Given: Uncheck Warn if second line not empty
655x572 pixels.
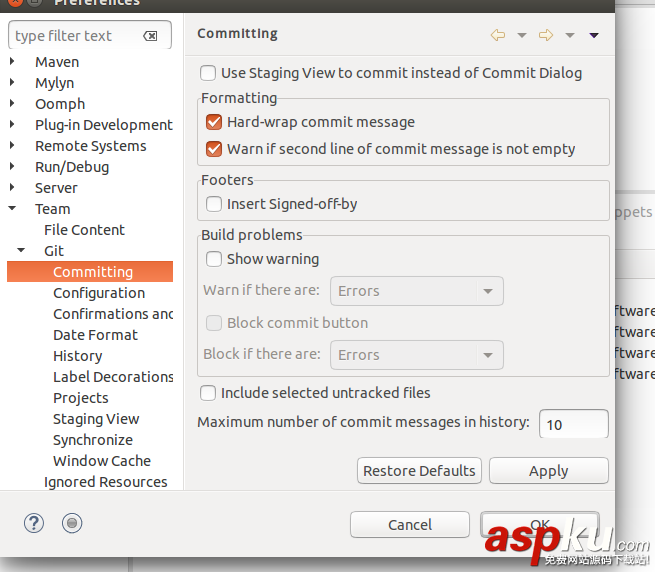Looking at the screenshot, I should pyautogui.click(x=214, y=149).
